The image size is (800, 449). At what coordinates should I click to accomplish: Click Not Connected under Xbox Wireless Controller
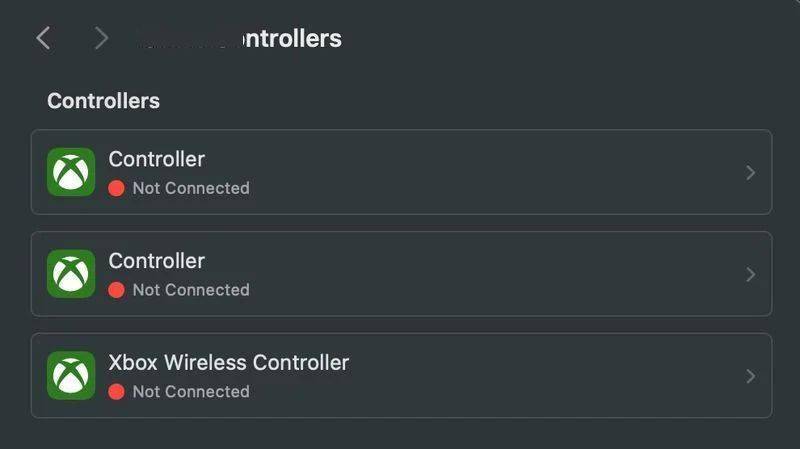(x=191, y=392)
